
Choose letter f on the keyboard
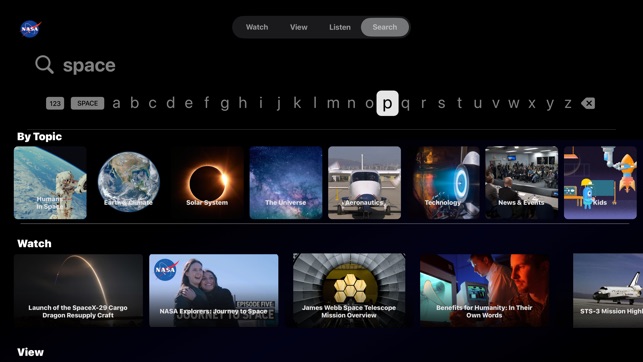coord(207,103)
